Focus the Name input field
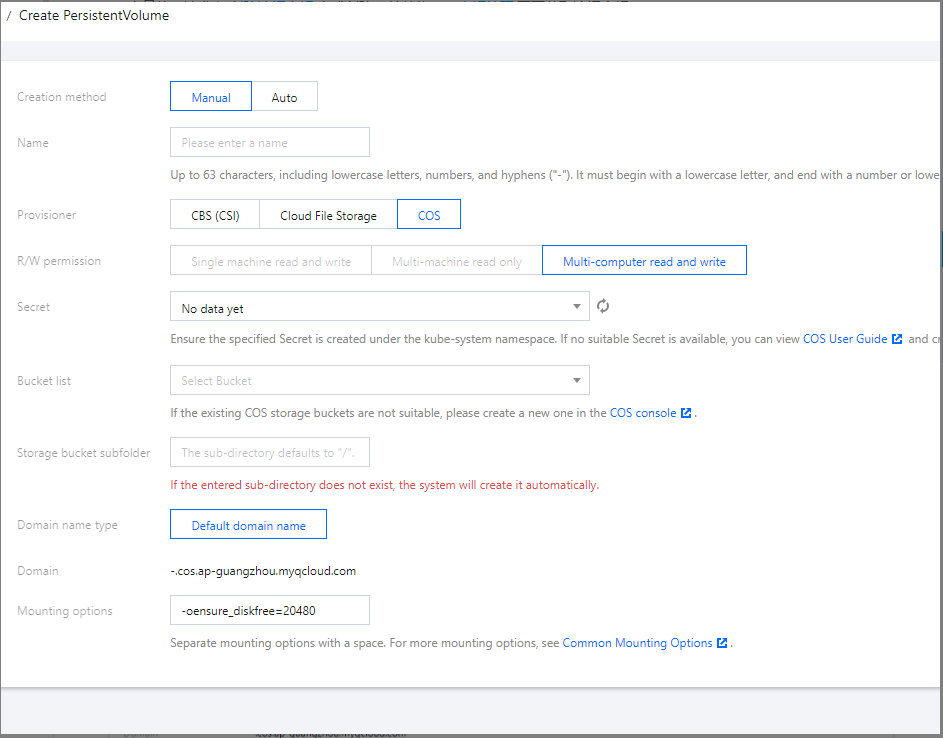Image resolution: width=943 pixels, height=738 pixels. (x=270, y=143)
